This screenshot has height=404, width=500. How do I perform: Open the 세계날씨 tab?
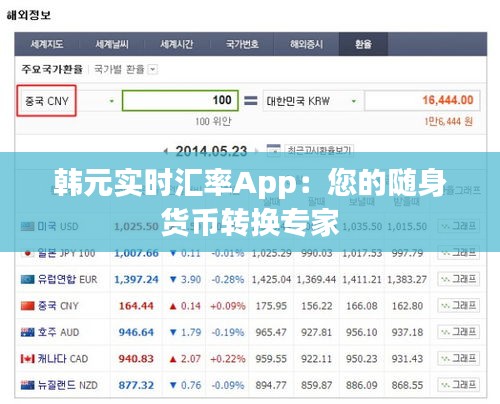pos(112,44)
